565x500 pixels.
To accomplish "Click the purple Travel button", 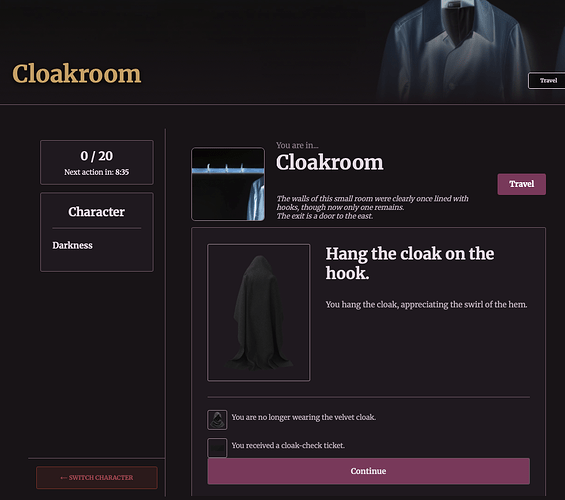I will point(521,184).
